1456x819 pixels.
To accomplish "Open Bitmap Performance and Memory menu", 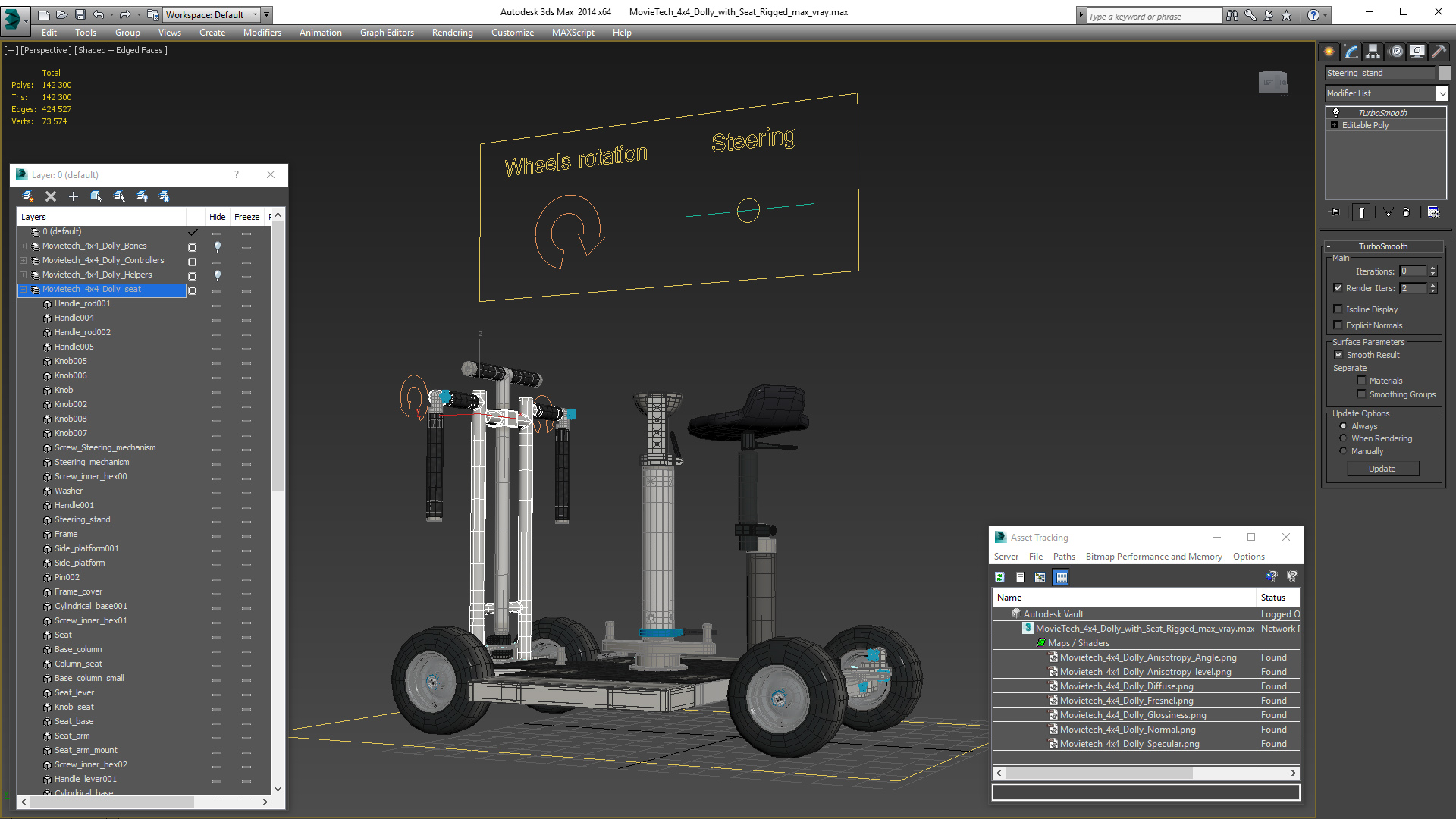I will 1153,557.
